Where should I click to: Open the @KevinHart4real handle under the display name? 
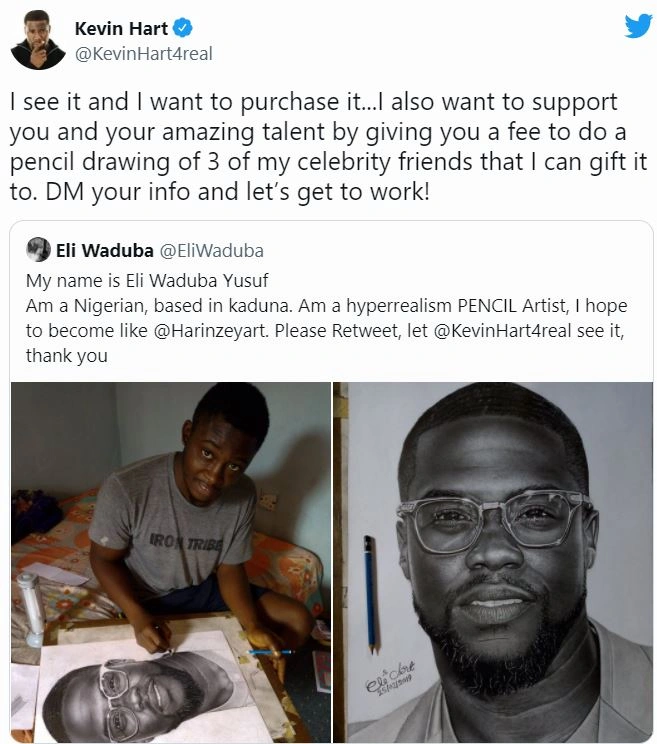tap(143, 54)
